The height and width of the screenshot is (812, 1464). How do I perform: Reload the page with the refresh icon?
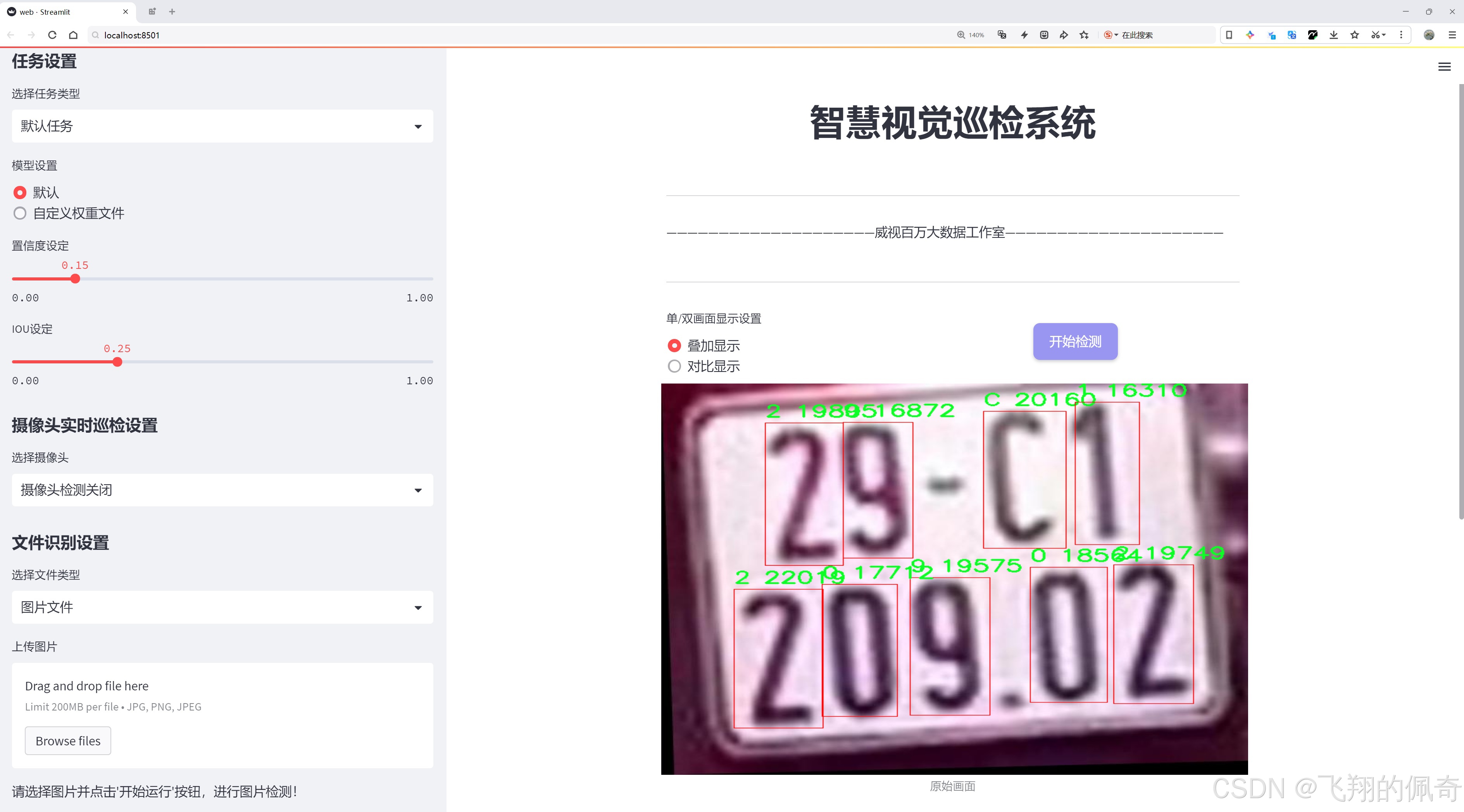pos(52,35)
